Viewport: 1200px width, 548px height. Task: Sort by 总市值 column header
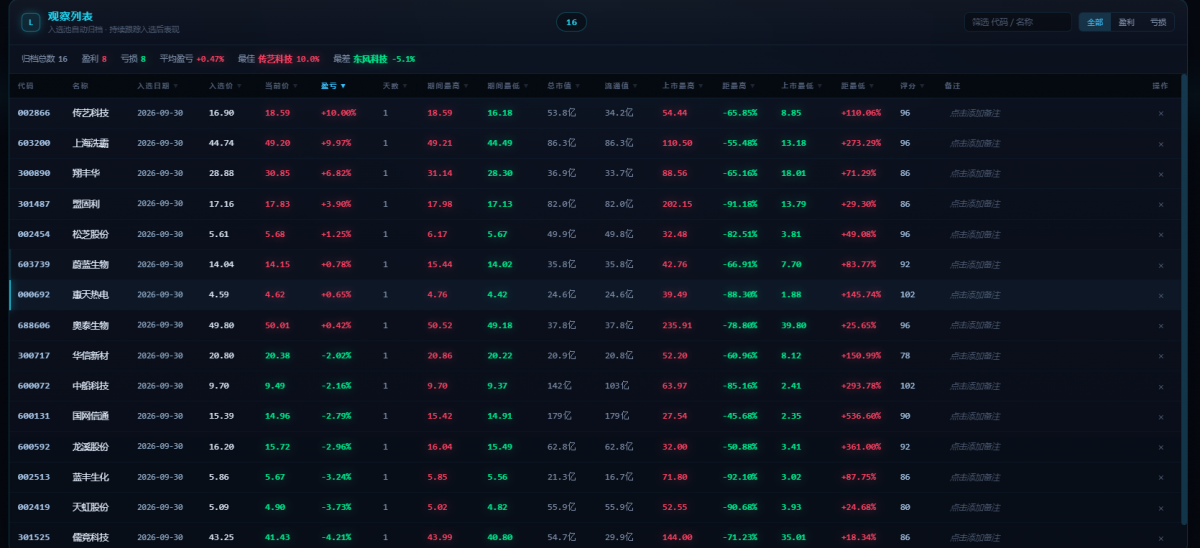562,86
